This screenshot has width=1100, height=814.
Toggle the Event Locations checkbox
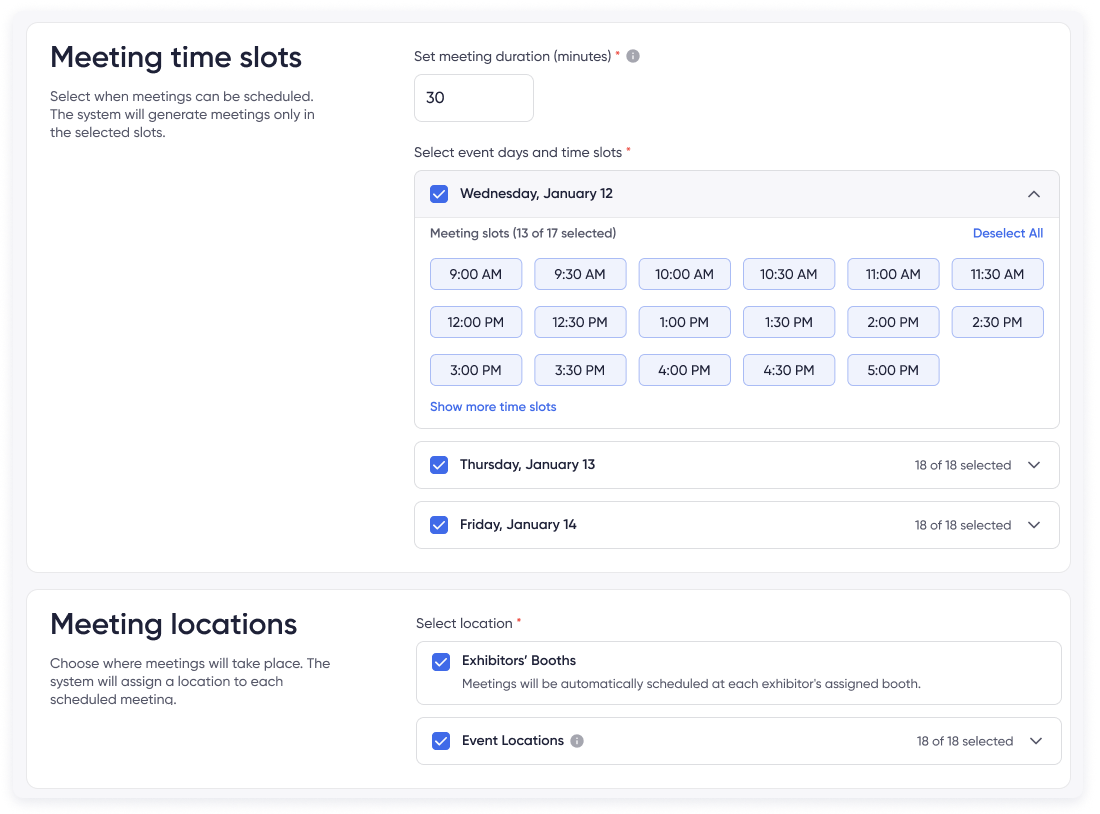pyautogui.click(x=441, y=741)
